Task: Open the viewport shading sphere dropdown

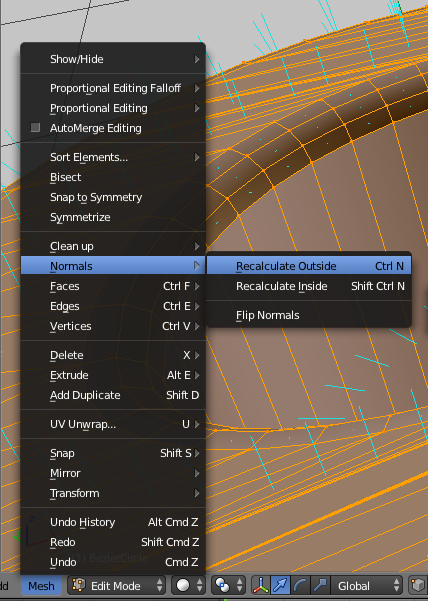Action: [x=189, y=585]
